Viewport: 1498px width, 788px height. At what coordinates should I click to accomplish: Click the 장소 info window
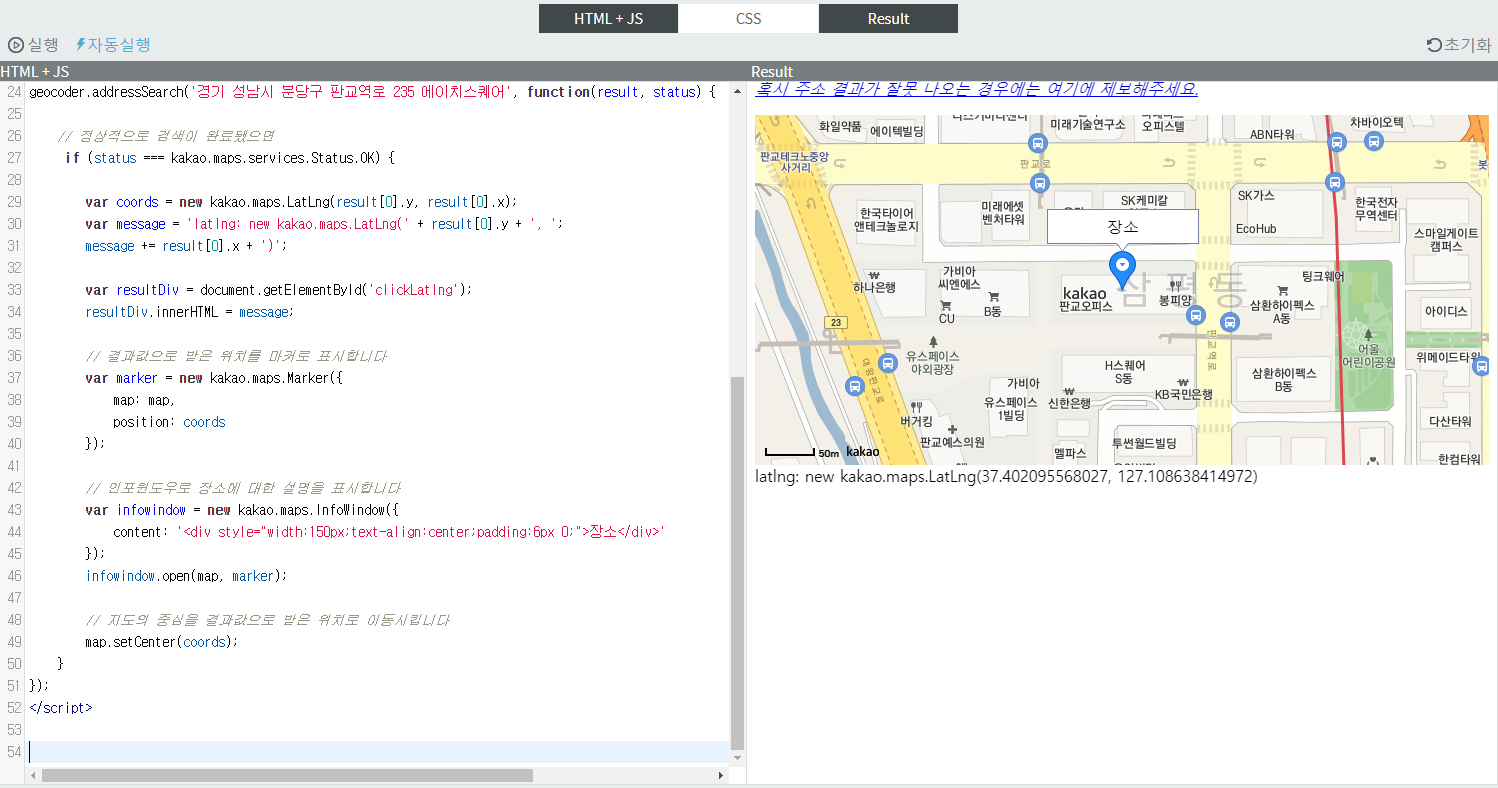[x=1122, y=227]
